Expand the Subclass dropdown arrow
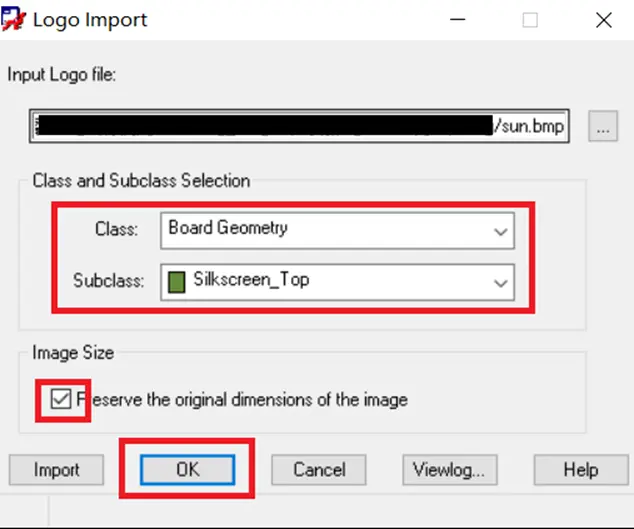 501,283
